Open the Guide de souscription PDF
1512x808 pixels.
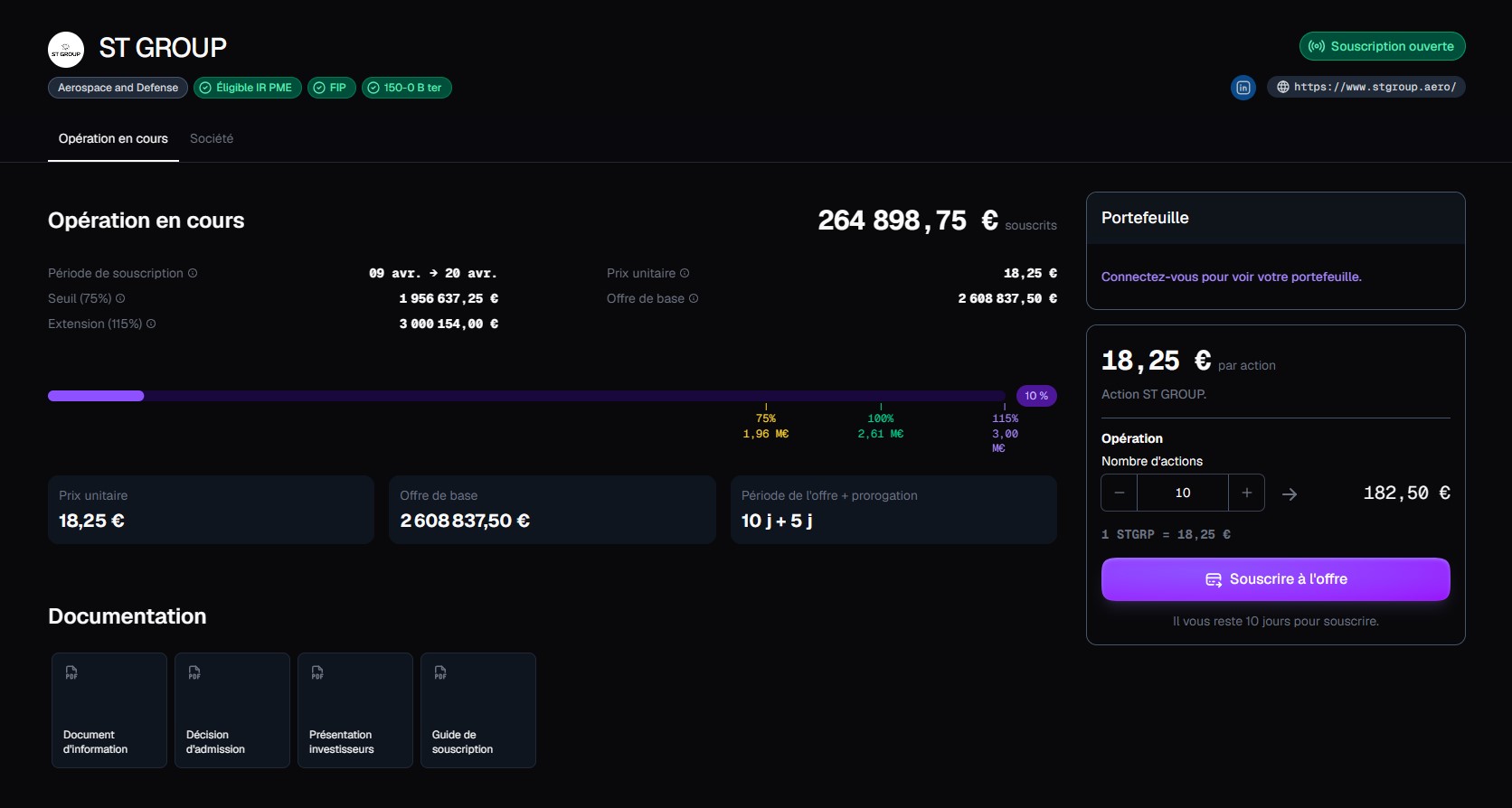tap(478, 710)
